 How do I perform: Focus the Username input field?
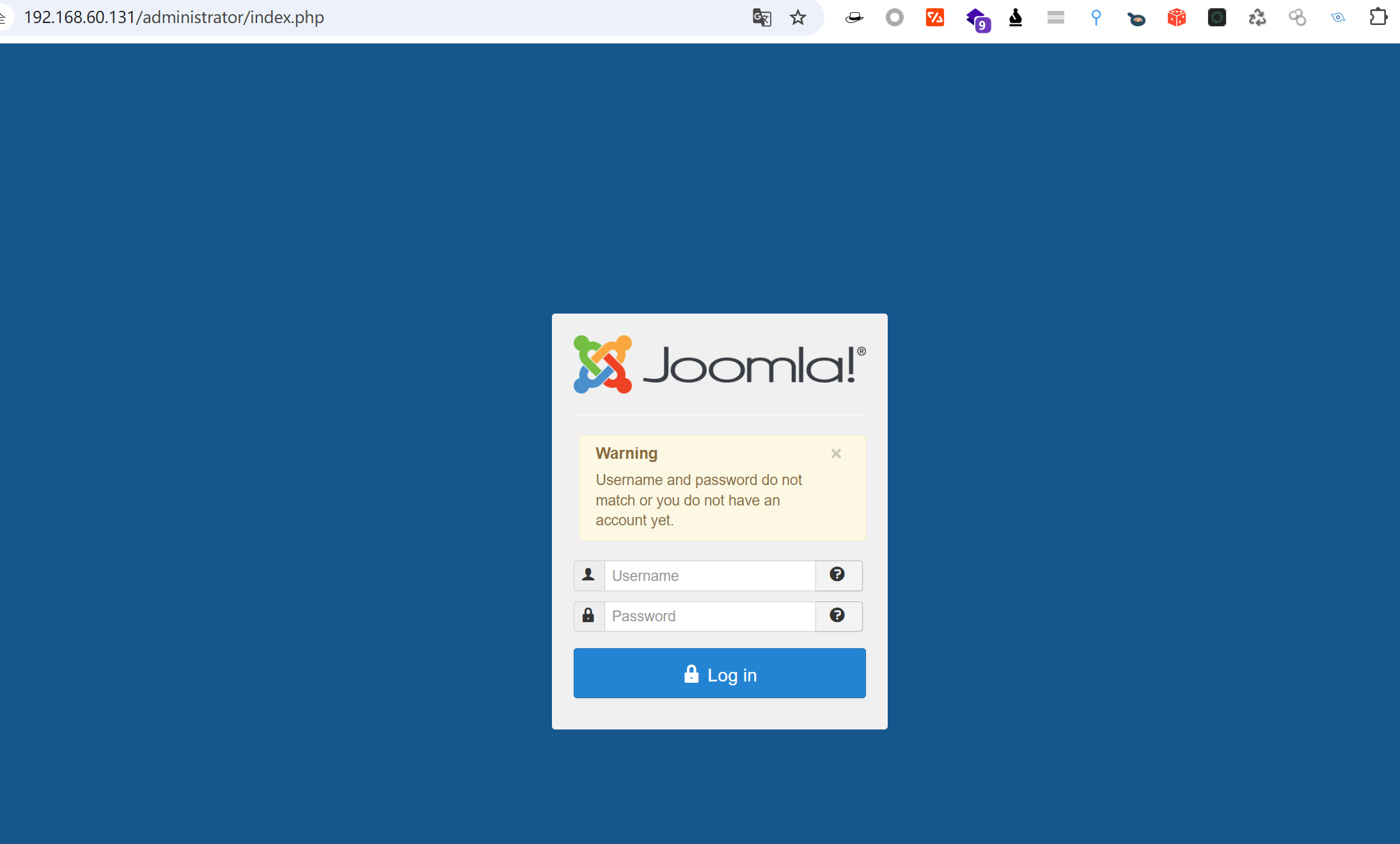(x=709, y=576)
